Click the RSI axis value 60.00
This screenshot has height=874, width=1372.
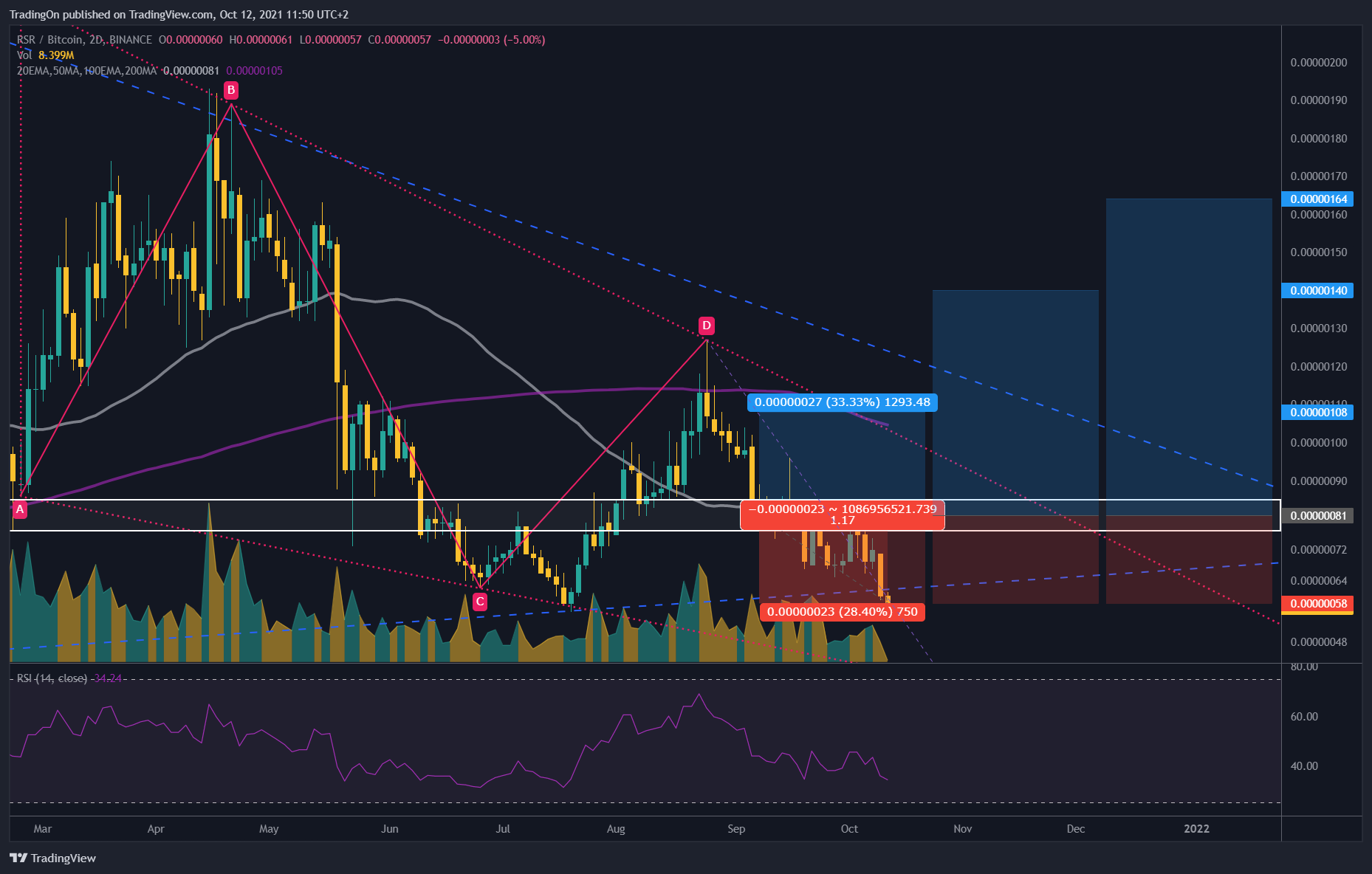coord(1304,716)
